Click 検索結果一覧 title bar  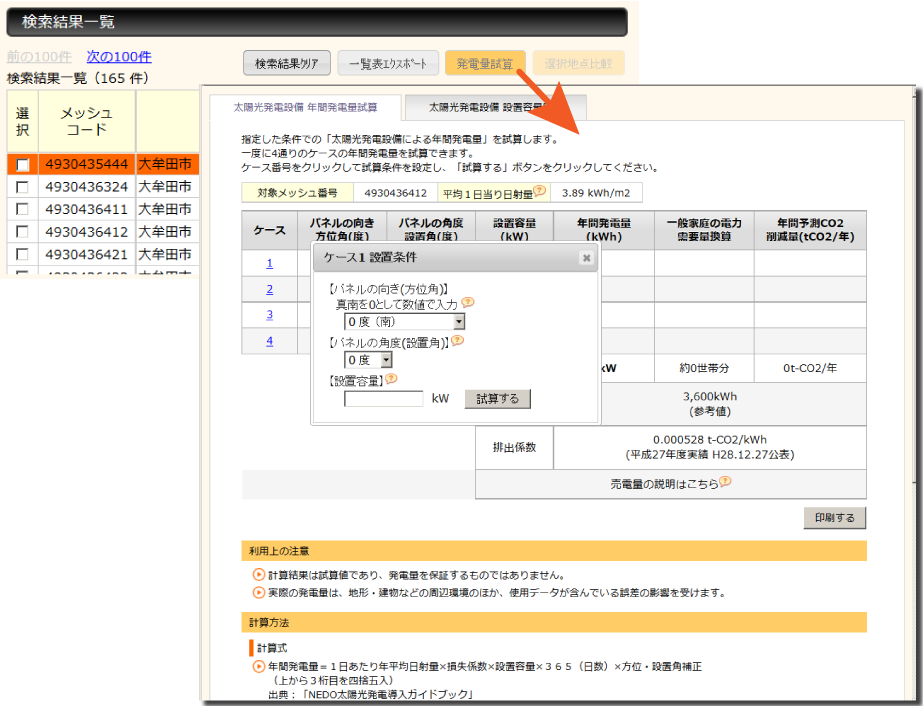click(317, 22)
